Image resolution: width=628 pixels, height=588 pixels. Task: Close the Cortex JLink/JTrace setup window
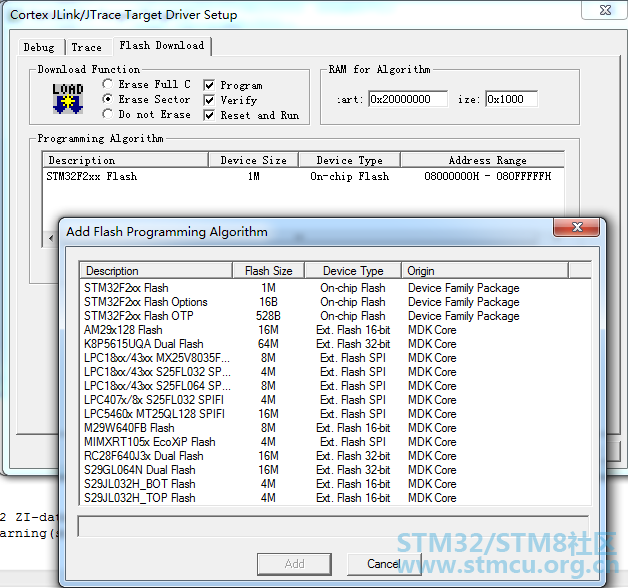pos(605,10)
